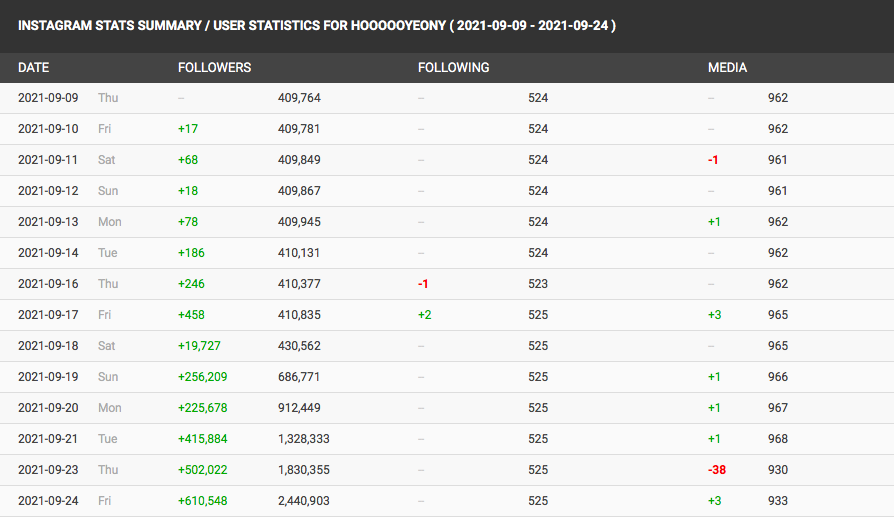The height and width of the screenshot is (517, 894).
Task: Click the DATE column header
Action: 33,68
